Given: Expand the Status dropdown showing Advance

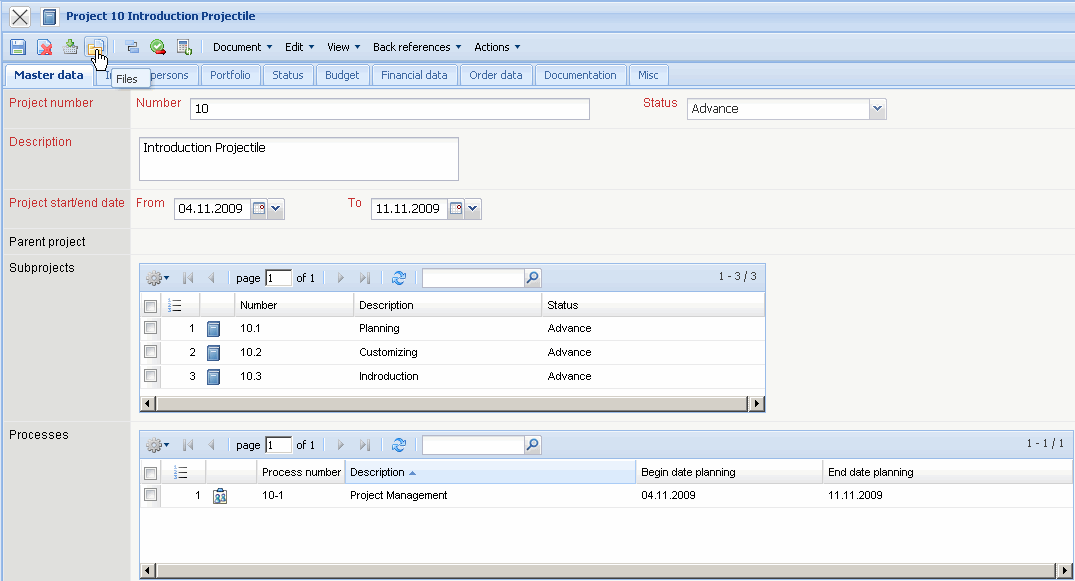Looking at the screenshot, I should pyautogui.click(x=877, y=109).
